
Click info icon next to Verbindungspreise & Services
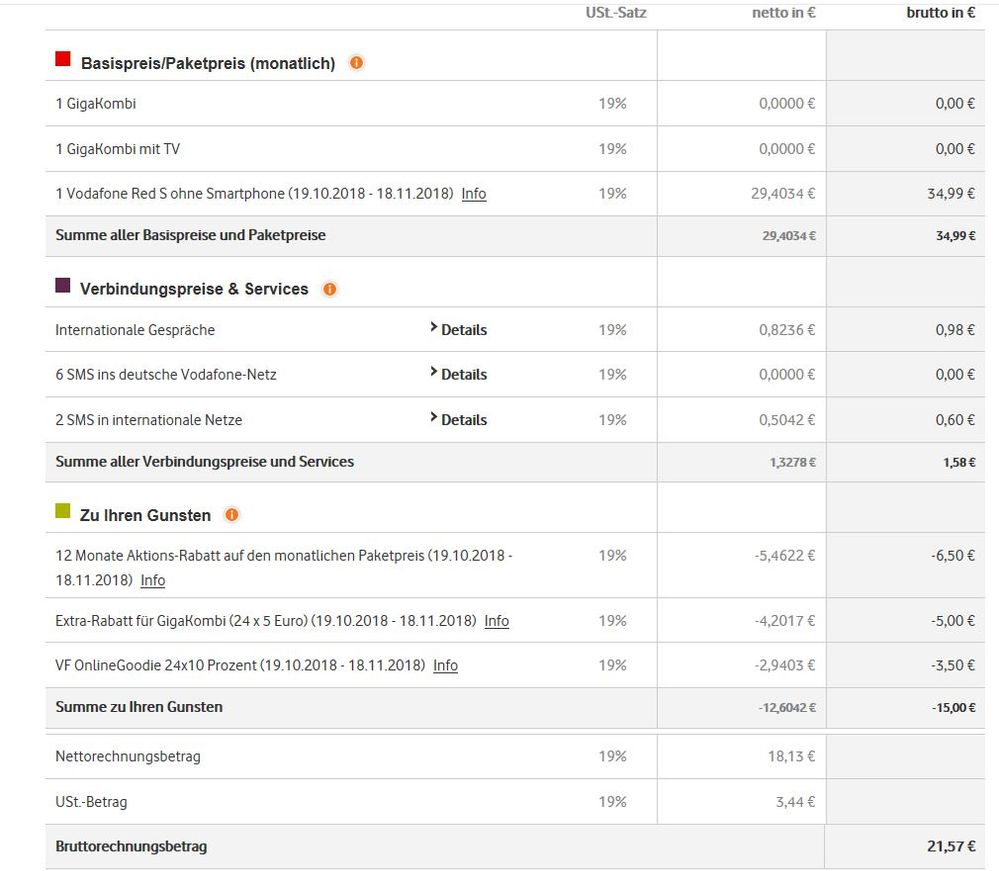[x=330, y=289]
